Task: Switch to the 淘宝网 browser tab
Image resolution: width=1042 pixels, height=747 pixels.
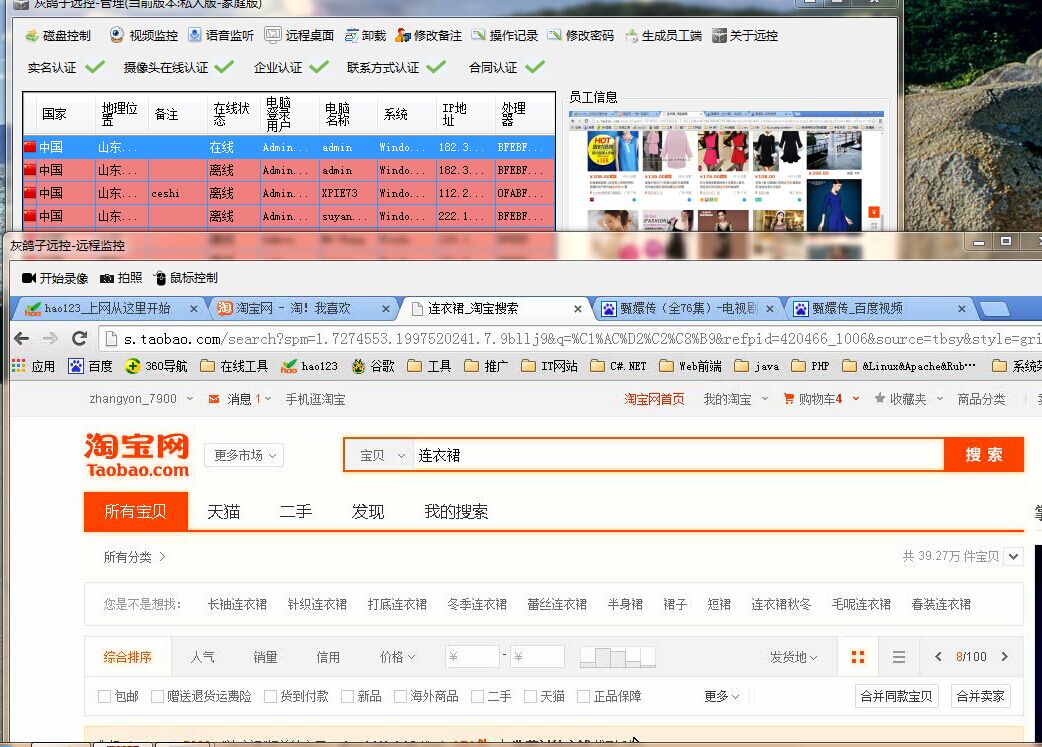Action: click(x=303, y=308)
